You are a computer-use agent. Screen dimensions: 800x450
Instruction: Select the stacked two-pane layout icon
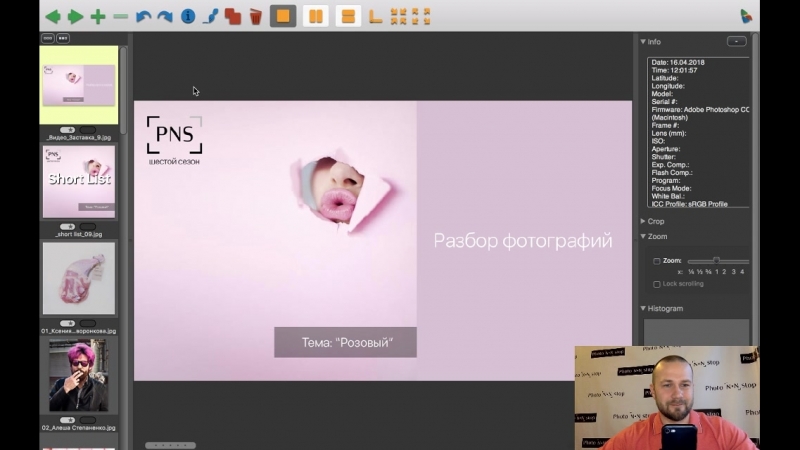[x=347, y=16]
